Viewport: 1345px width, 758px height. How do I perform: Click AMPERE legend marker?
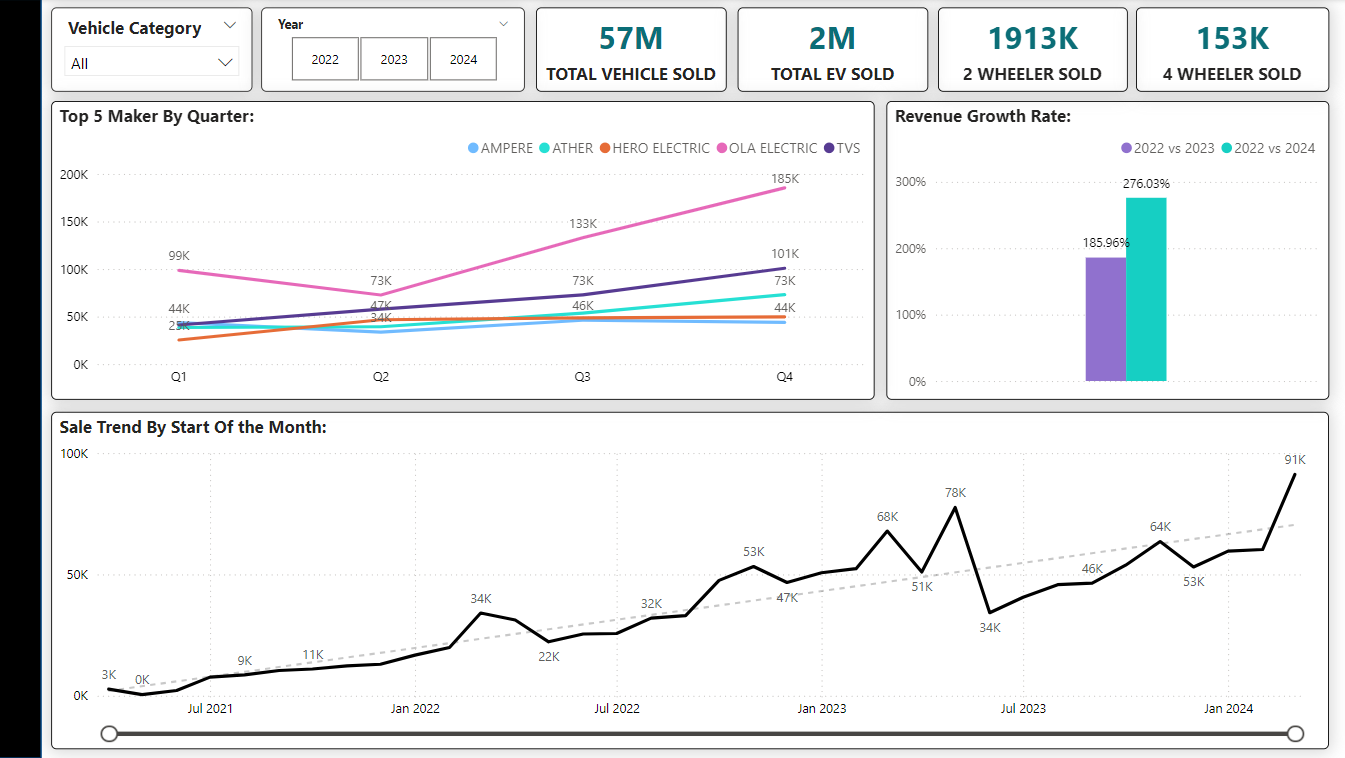click(x=473, y=148)
